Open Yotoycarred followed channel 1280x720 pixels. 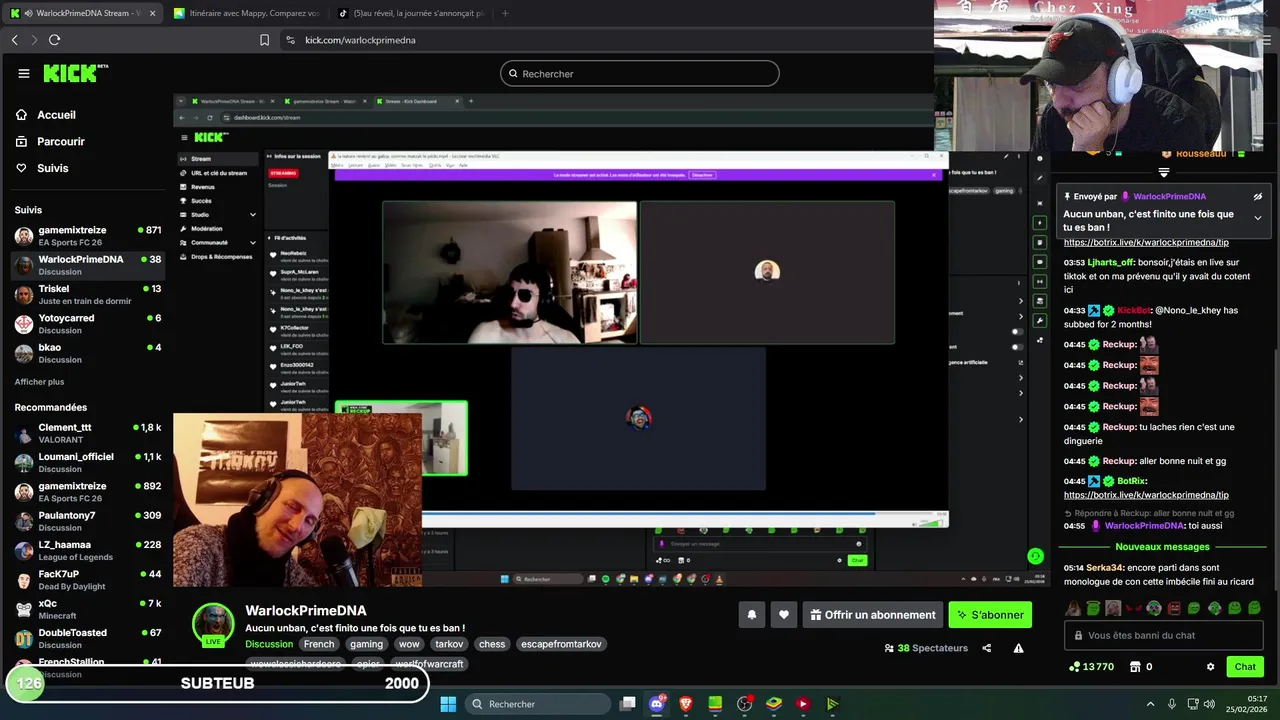coord(88,323)
